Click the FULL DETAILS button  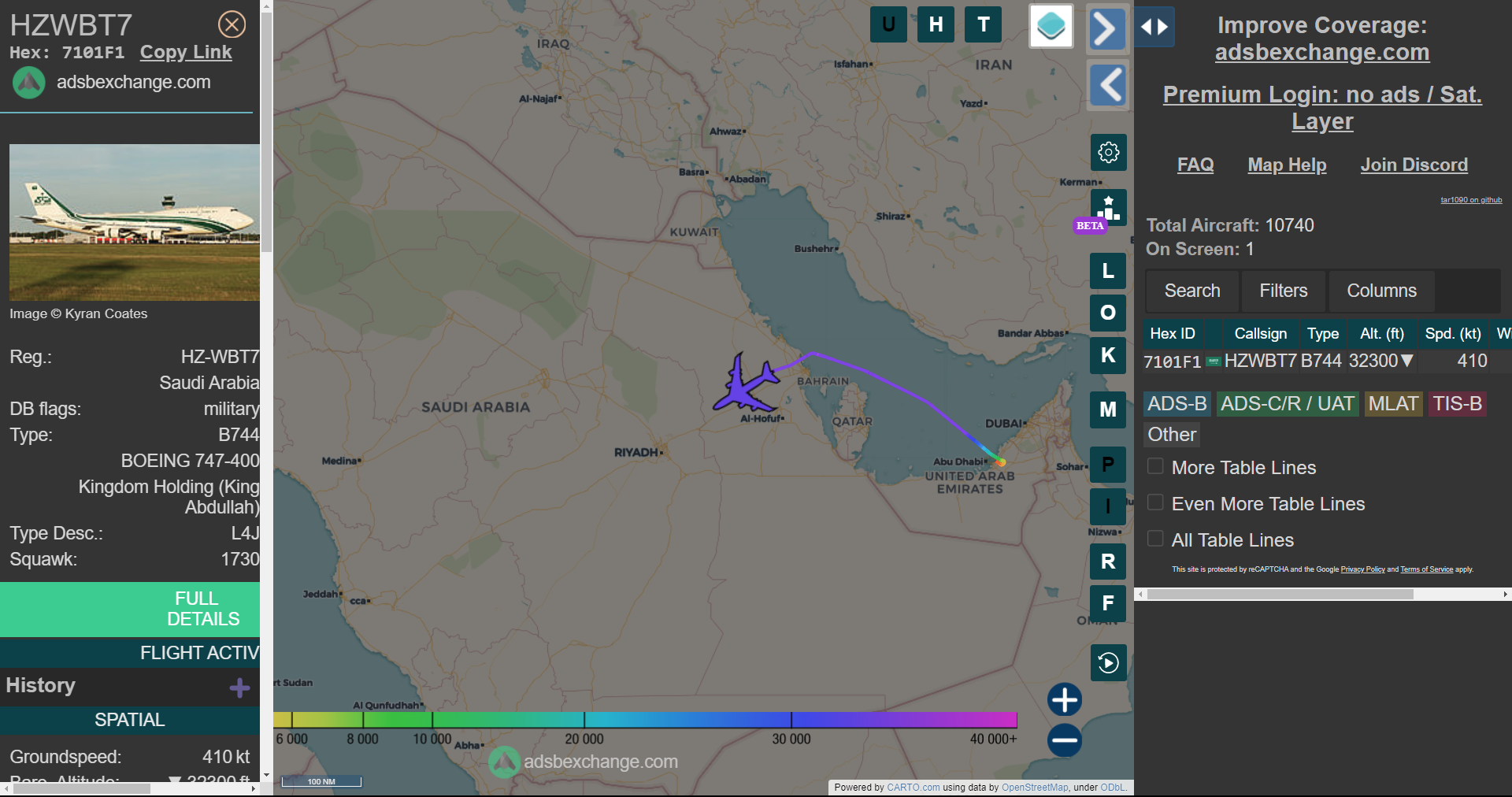[130, 609]
